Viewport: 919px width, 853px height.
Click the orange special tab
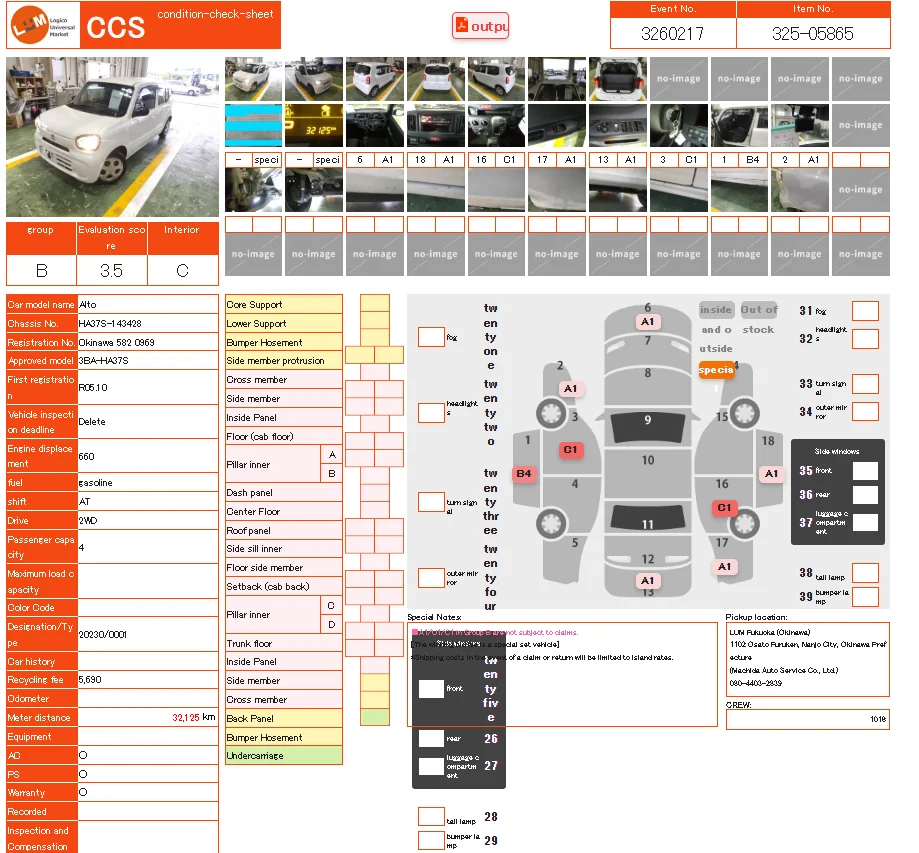[716, 370]
